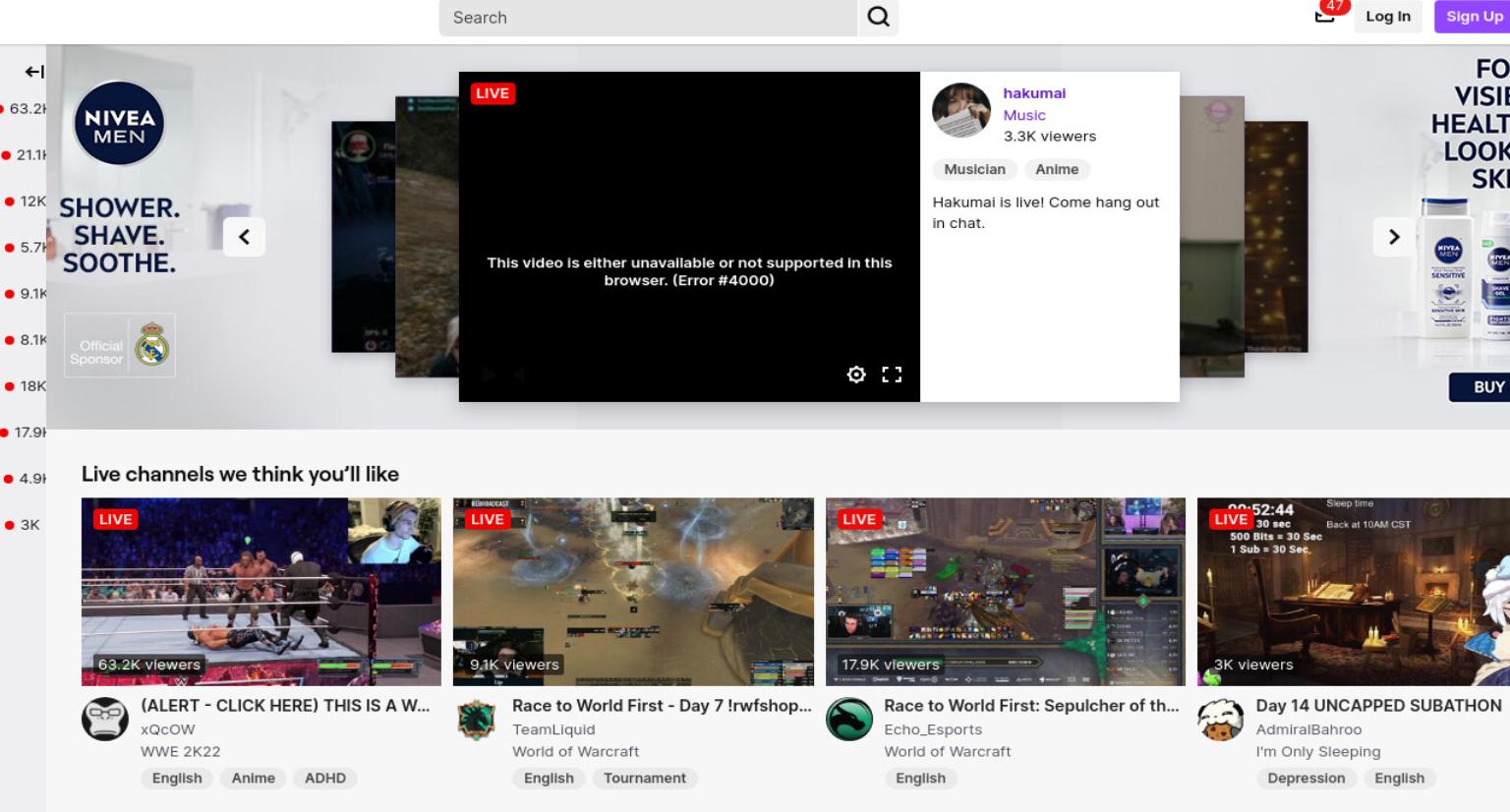Collapse the left sidebar arrow
Screen dimensions: 1510x812
(34, 72)
